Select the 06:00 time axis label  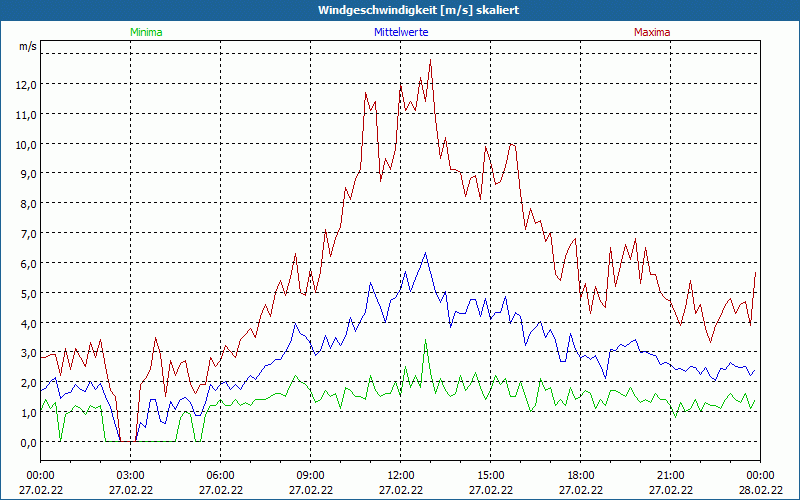[221, 475]
